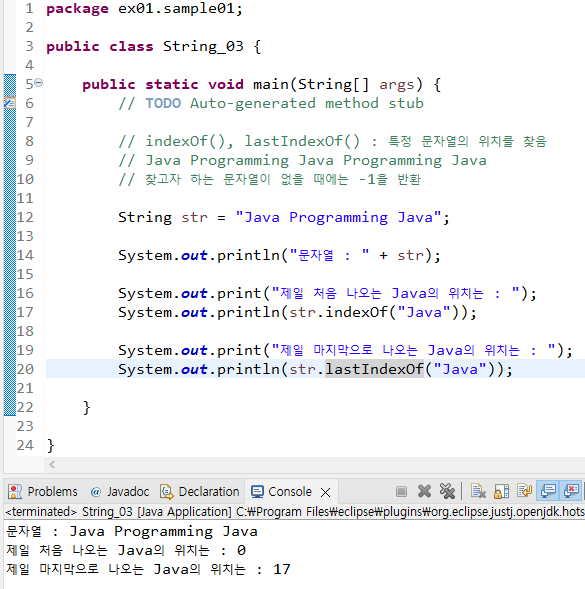Click the Javadoc @ icon
This screenshot has height=589, width=585.
tap(96, 492)
